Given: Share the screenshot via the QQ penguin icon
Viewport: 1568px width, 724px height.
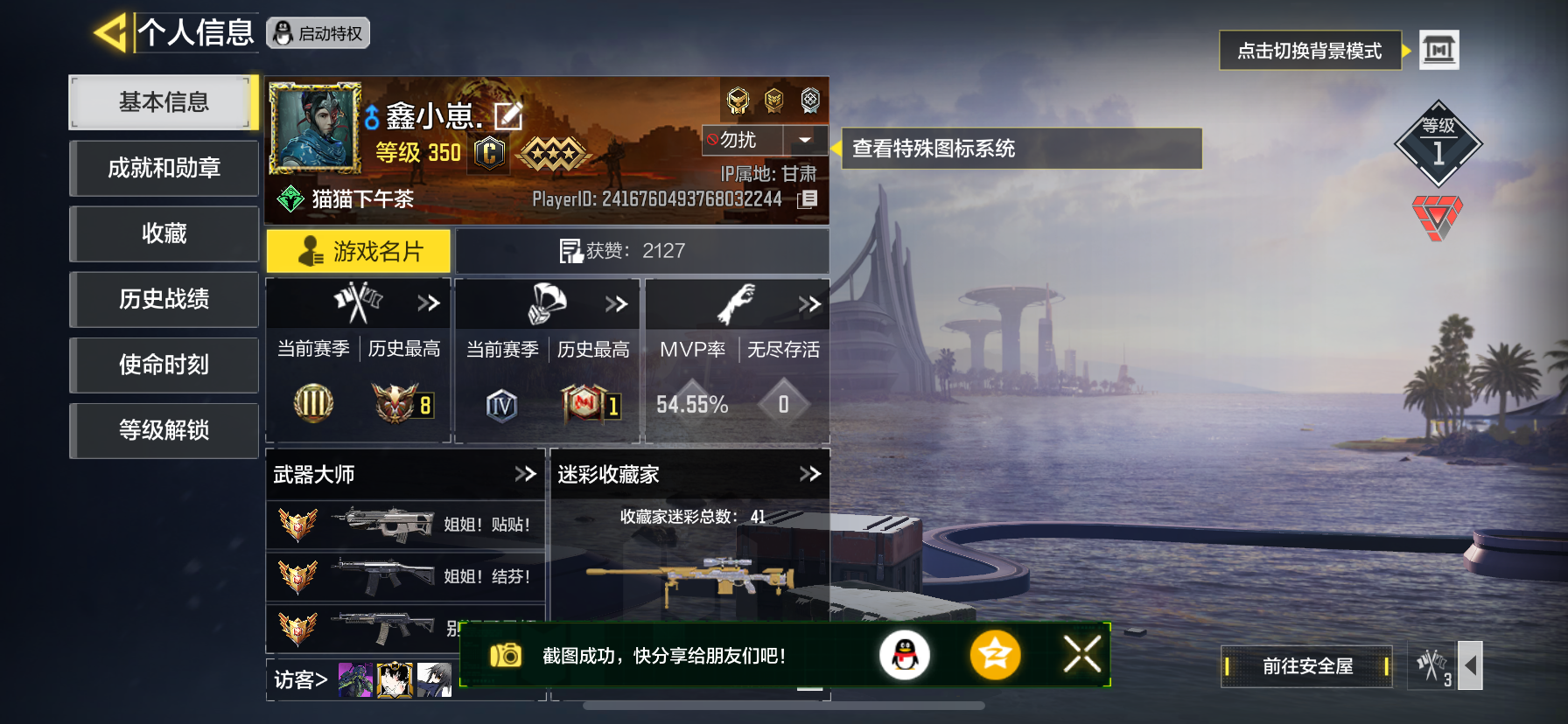Looking at the screenshot, I should (904, 655).
